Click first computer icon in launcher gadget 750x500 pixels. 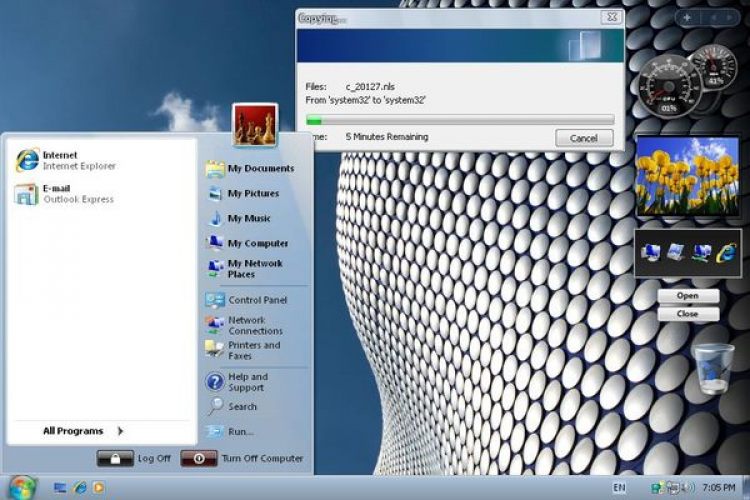[x=651, y=252]
